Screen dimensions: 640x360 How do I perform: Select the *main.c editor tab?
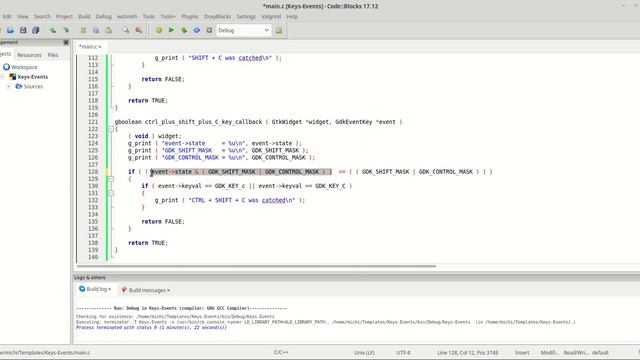point(90,47)
